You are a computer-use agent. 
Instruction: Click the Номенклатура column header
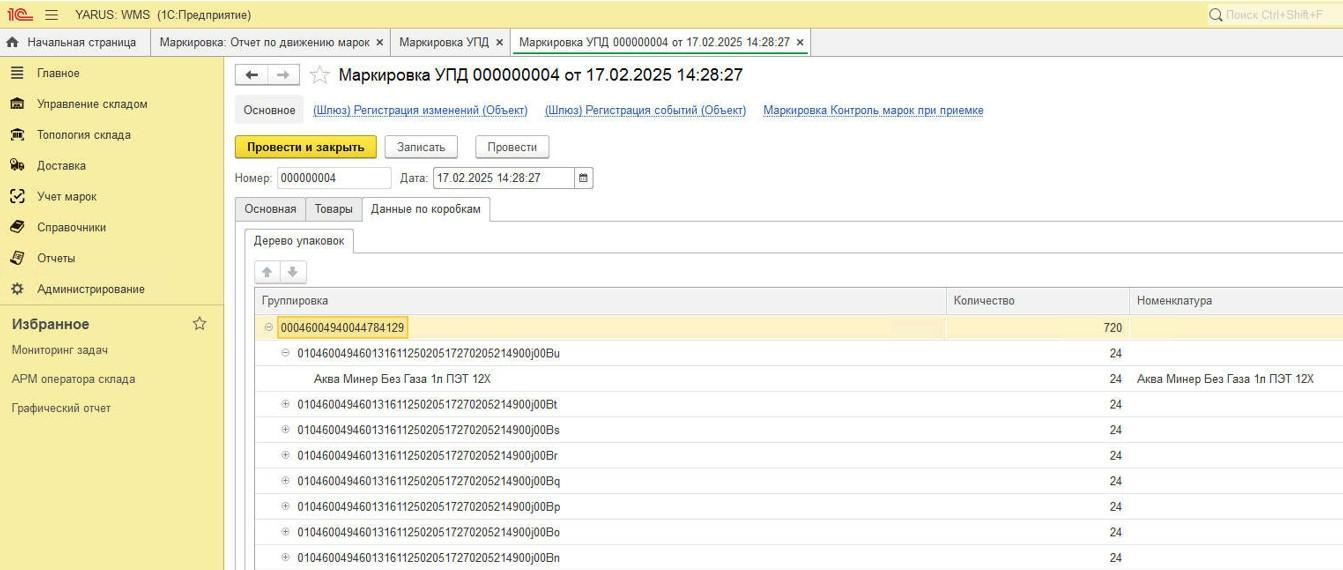[x=1236, y=301]
